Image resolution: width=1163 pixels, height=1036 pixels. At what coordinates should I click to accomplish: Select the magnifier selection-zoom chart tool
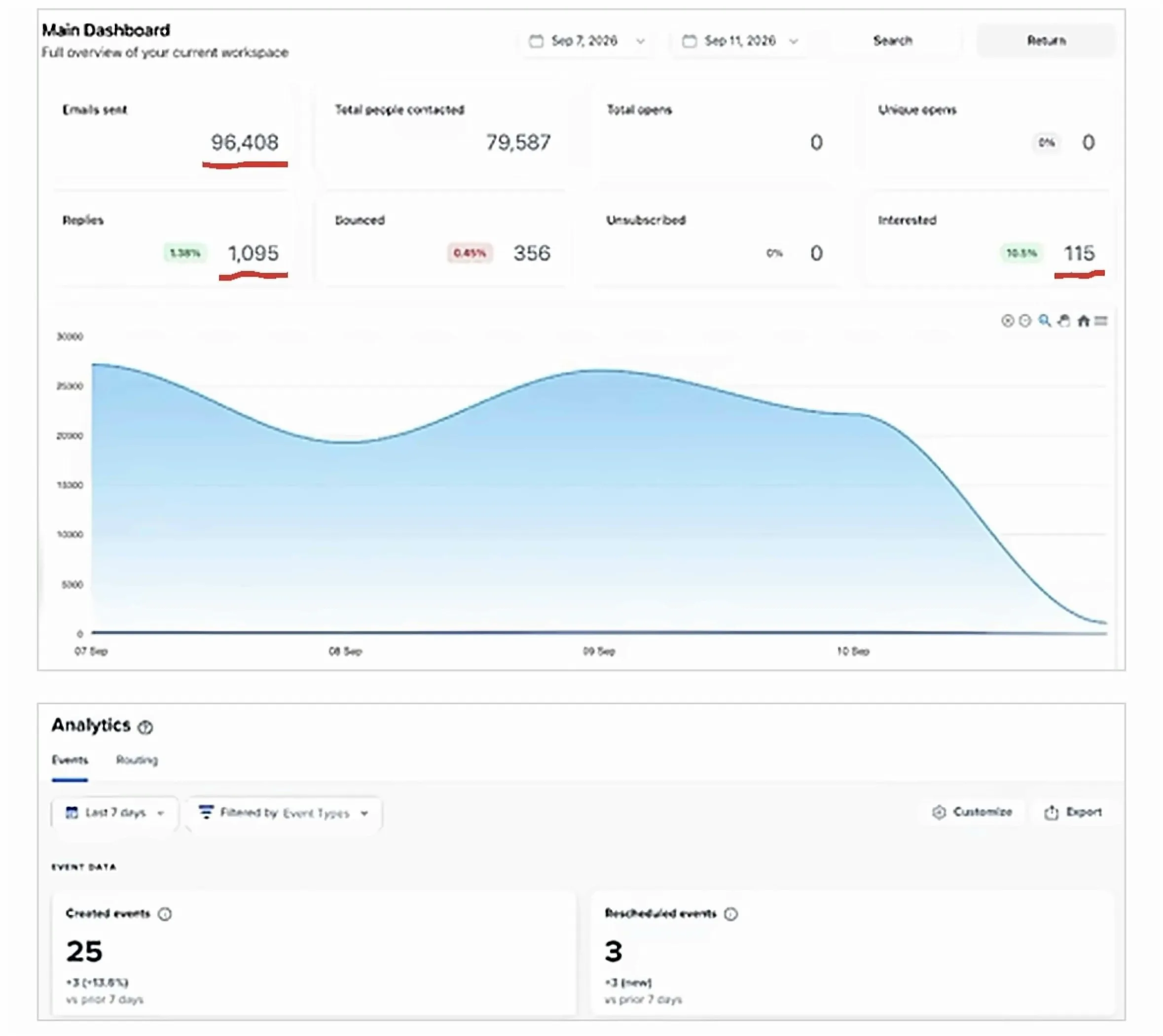(x=1044, y=321)
